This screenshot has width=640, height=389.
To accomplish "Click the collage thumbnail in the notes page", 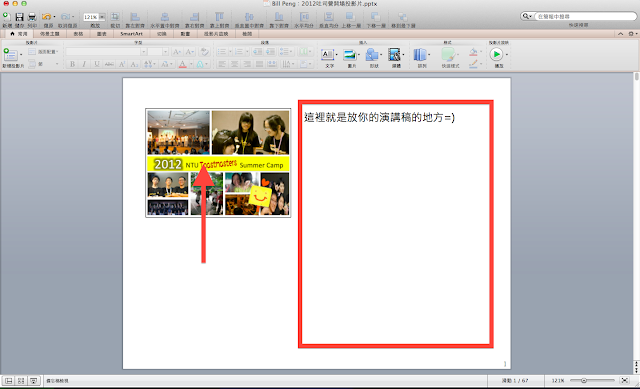I will tap(218, 163).
